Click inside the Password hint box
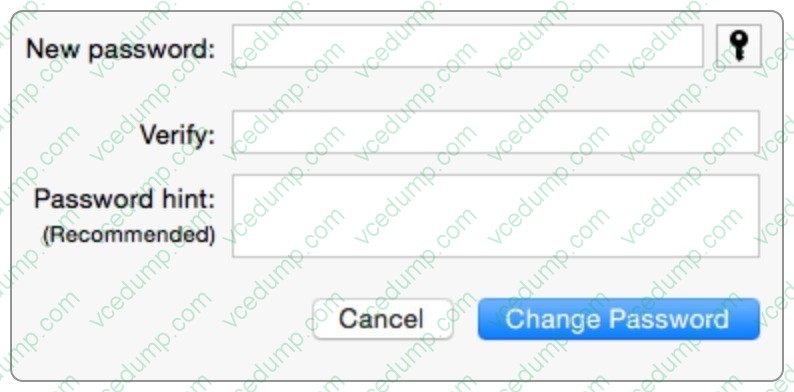The width and height of the screenshot is (794, 392). pos(496,216)
